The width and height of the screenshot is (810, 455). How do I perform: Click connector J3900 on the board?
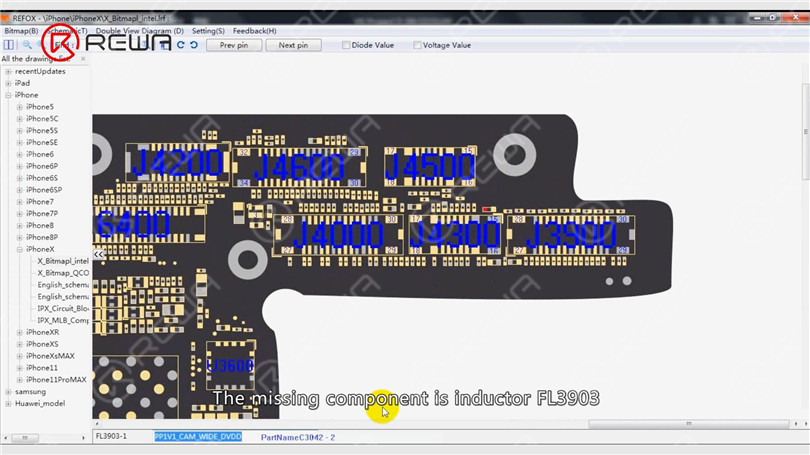pos(571,235)
